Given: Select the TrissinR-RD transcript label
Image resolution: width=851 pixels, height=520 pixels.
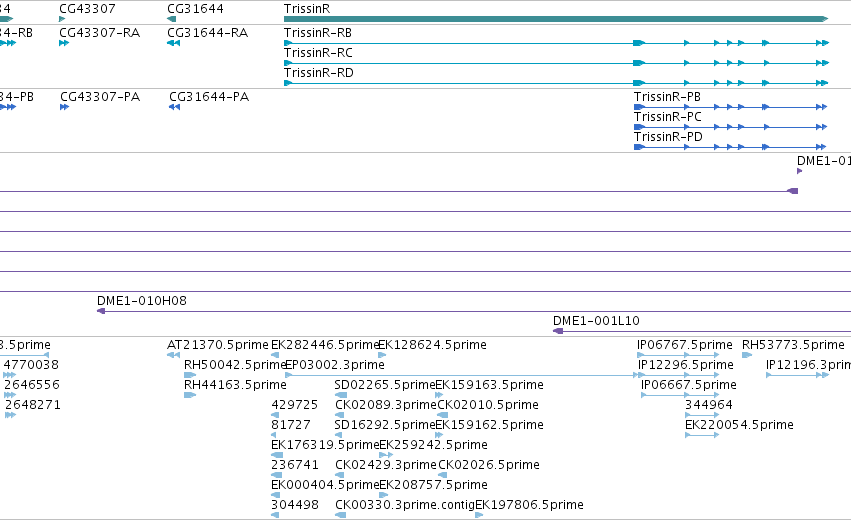Looking at the screenshot, I should [319, 73].
